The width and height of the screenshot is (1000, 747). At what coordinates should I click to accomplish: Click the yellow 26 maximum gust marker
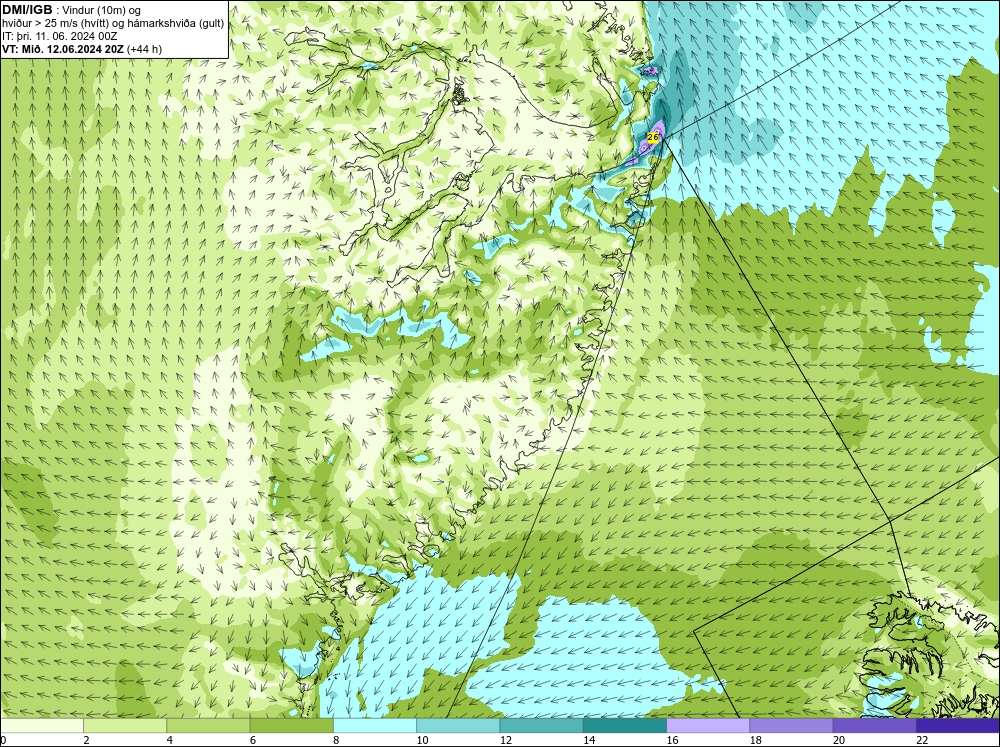tap(653, 137)
